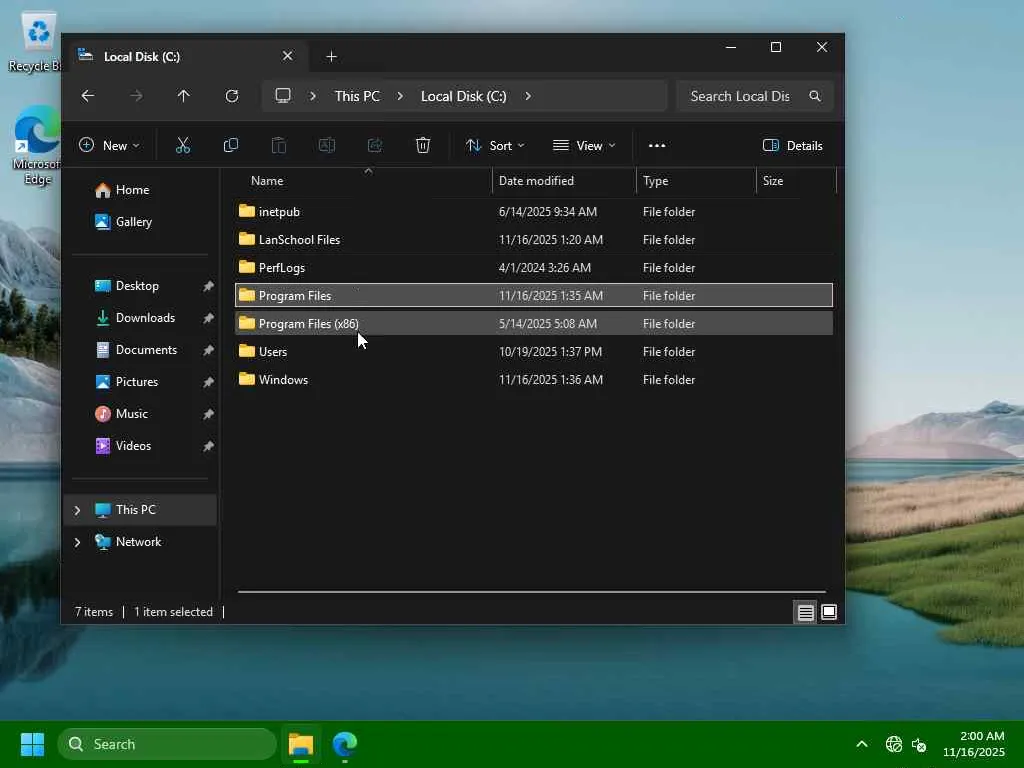This screenshot has width=1024, height=768.
Task: Open the Sort dropdown menu
Action: coord(495,145)
